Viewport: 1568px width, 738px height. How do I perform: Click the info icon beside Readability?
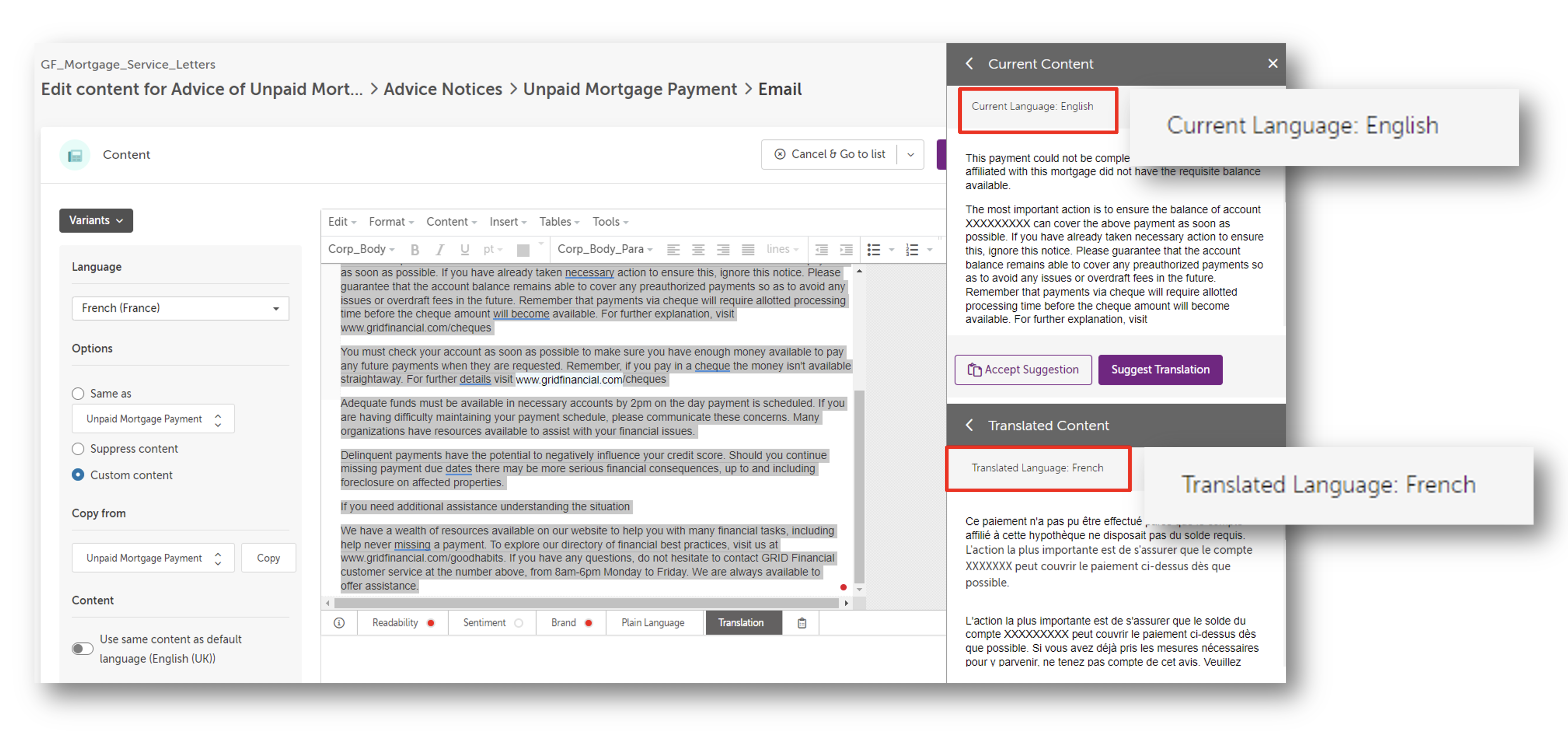(x=339, y=622)
